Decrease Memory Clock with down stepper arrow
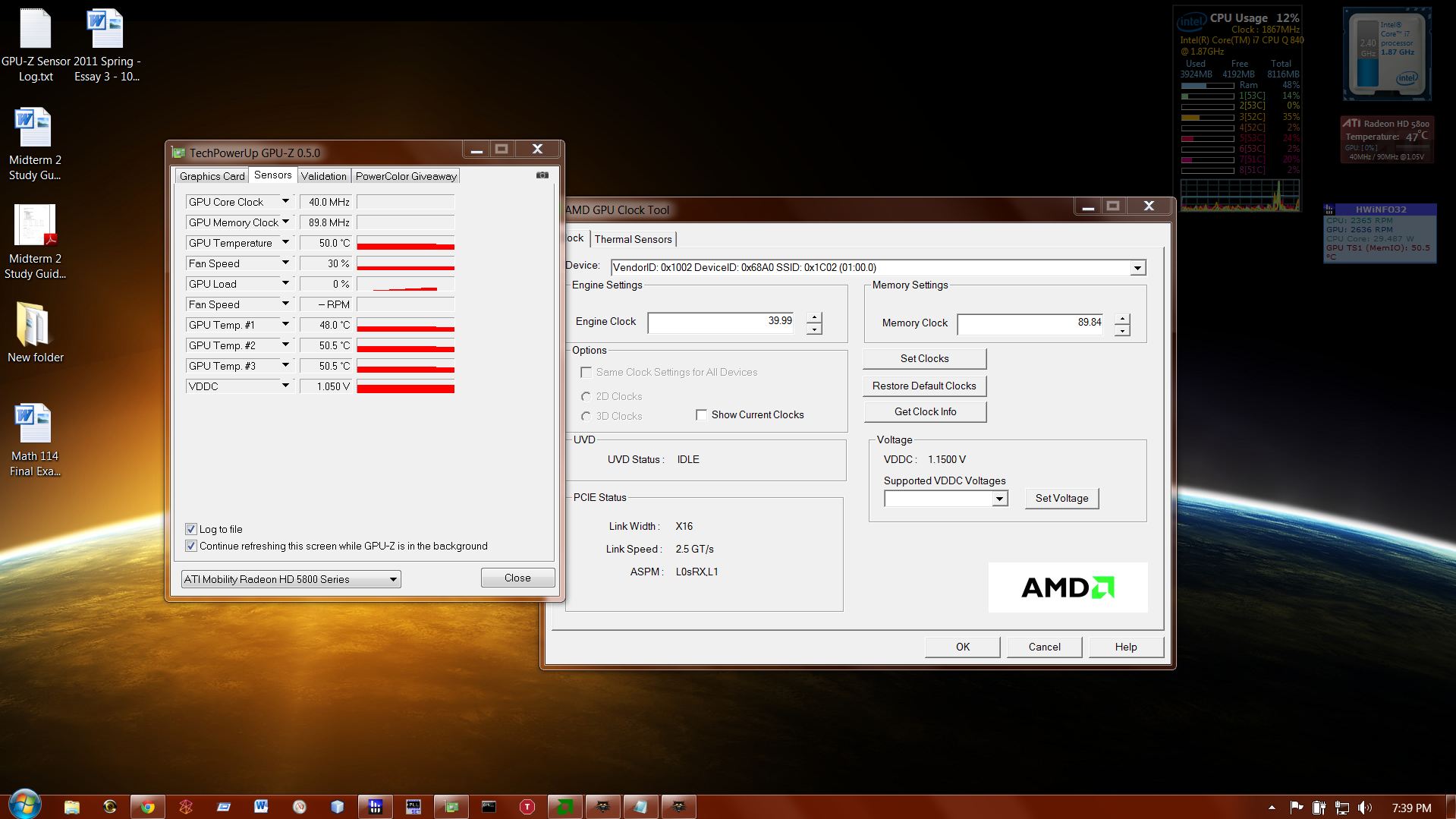This screenshot has width=1456, height=819. (x=1122, y=330)
